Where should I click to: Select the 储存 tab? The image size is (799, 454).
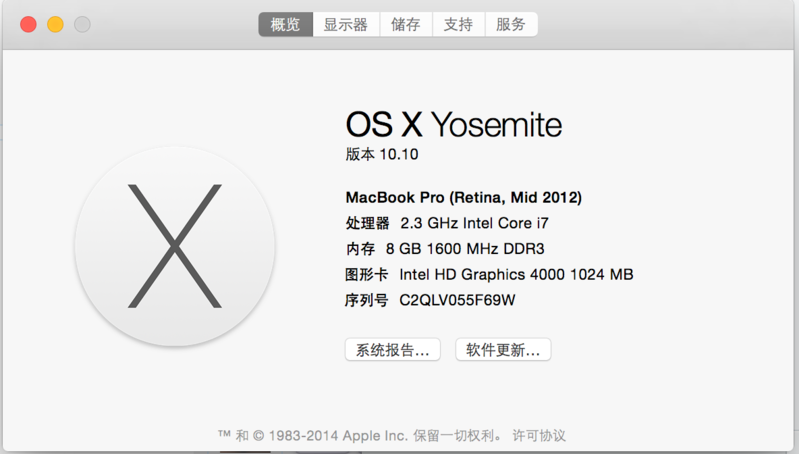[x=406, y=25]
